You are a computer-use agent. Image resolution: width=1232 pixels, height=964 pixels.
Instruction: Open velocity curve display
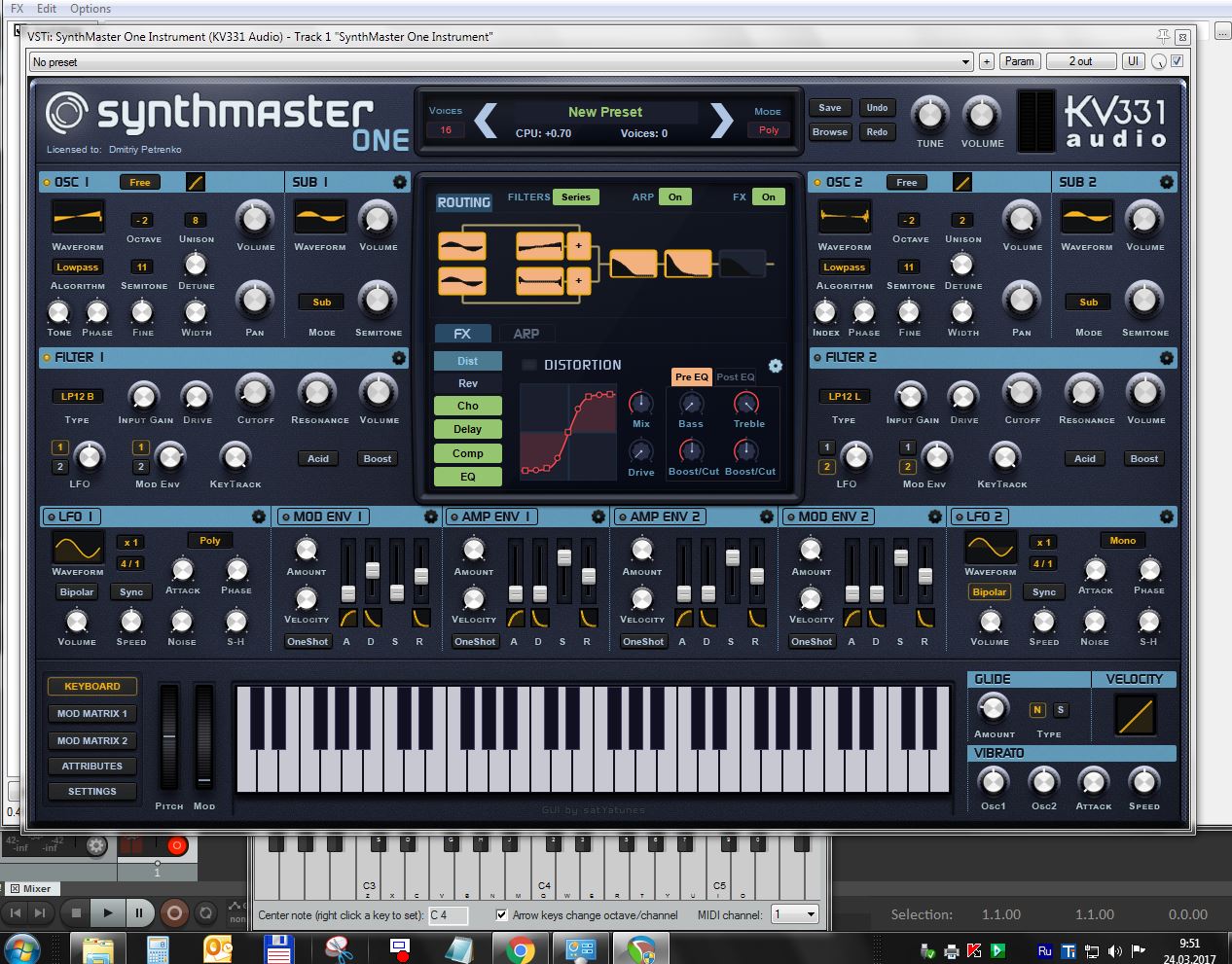click(1135, 716)
